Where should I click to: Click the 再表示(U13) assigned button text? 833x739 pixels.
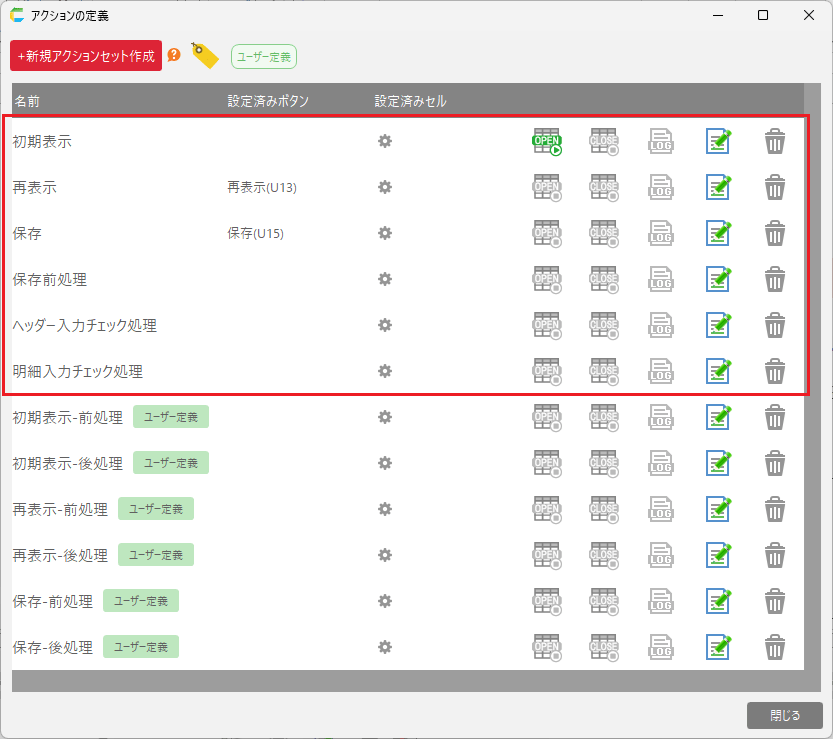262,188
